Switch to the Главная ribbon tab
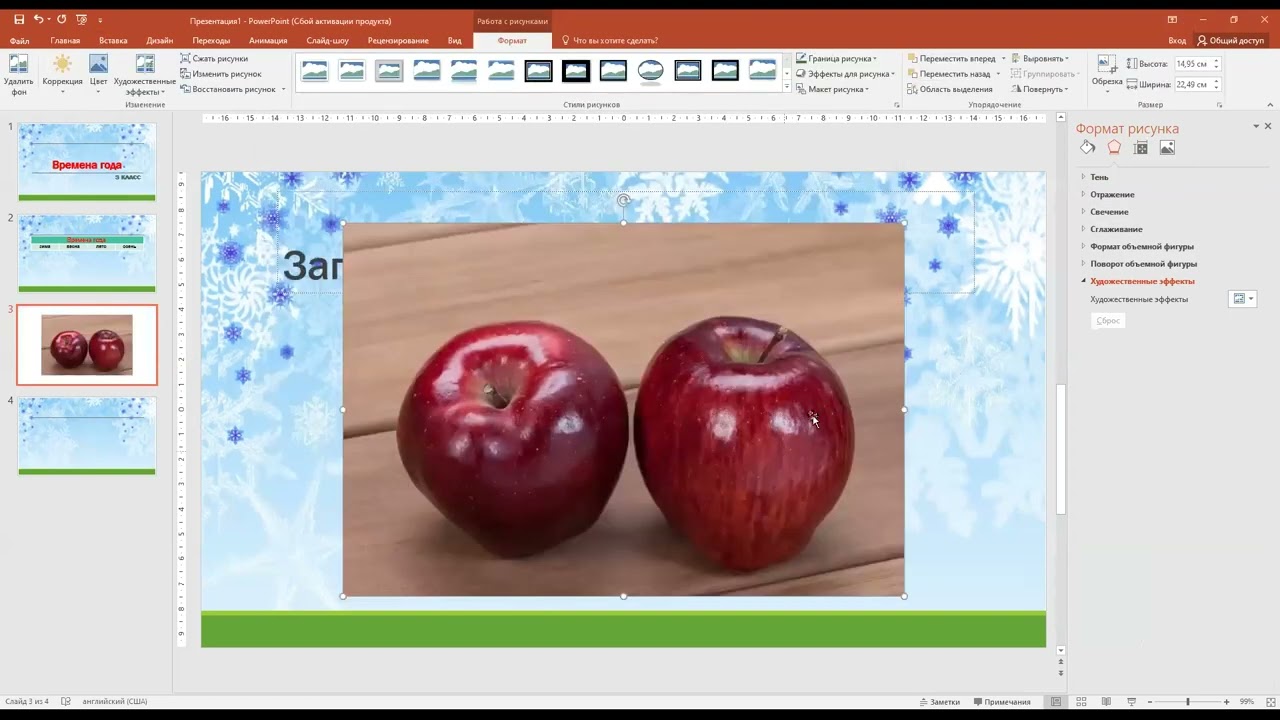The height and width of the screenshot is (720, 1280). click(x=65, y=41)
